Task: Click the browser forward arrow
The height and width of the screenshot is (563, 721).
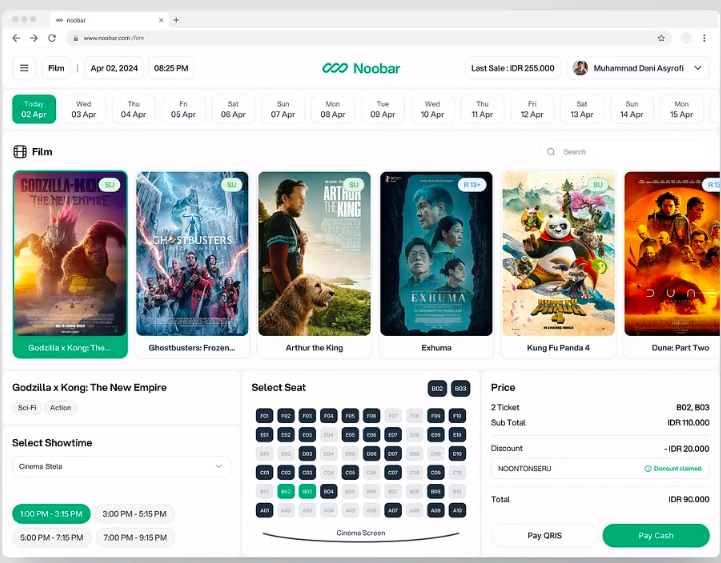Action: 34,38
